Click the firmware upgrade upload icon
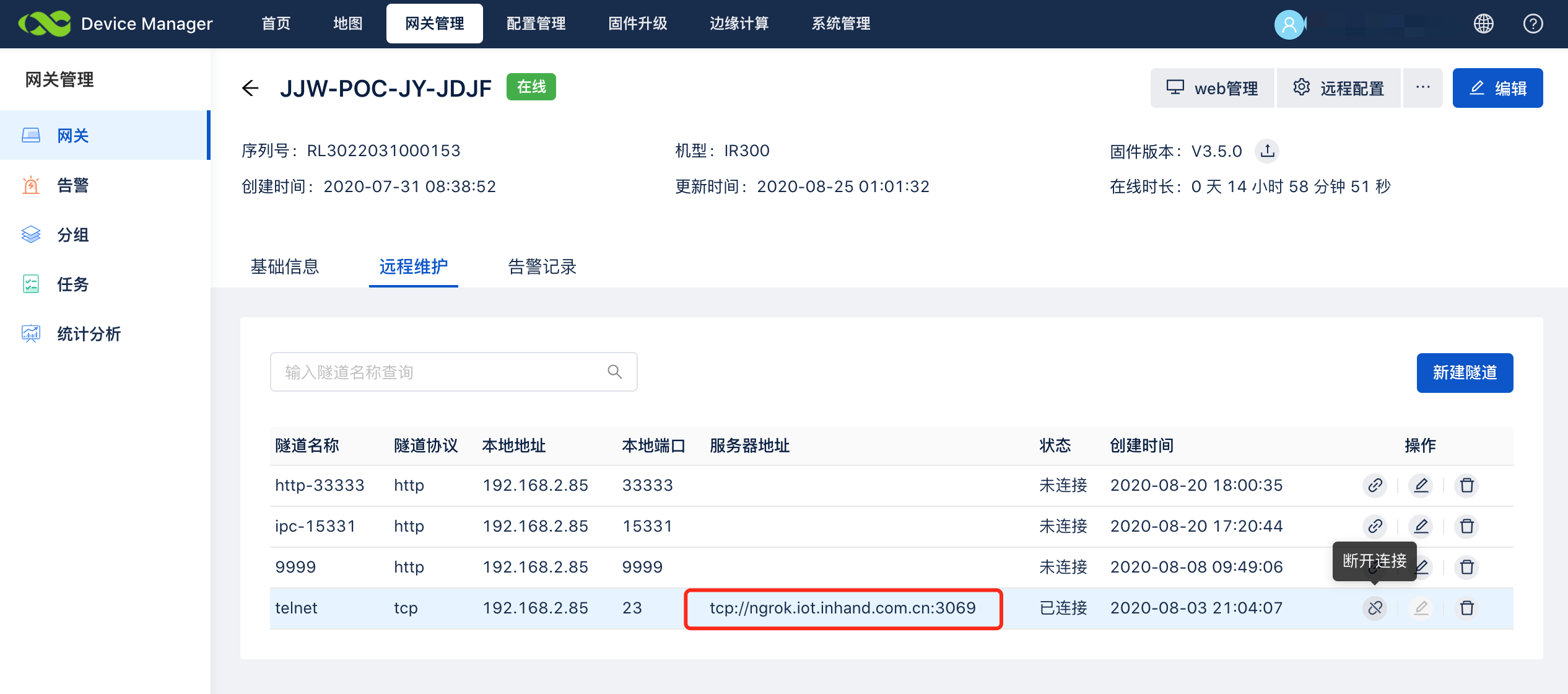This screenshot has width=1568, height=694. [1267, 151]
